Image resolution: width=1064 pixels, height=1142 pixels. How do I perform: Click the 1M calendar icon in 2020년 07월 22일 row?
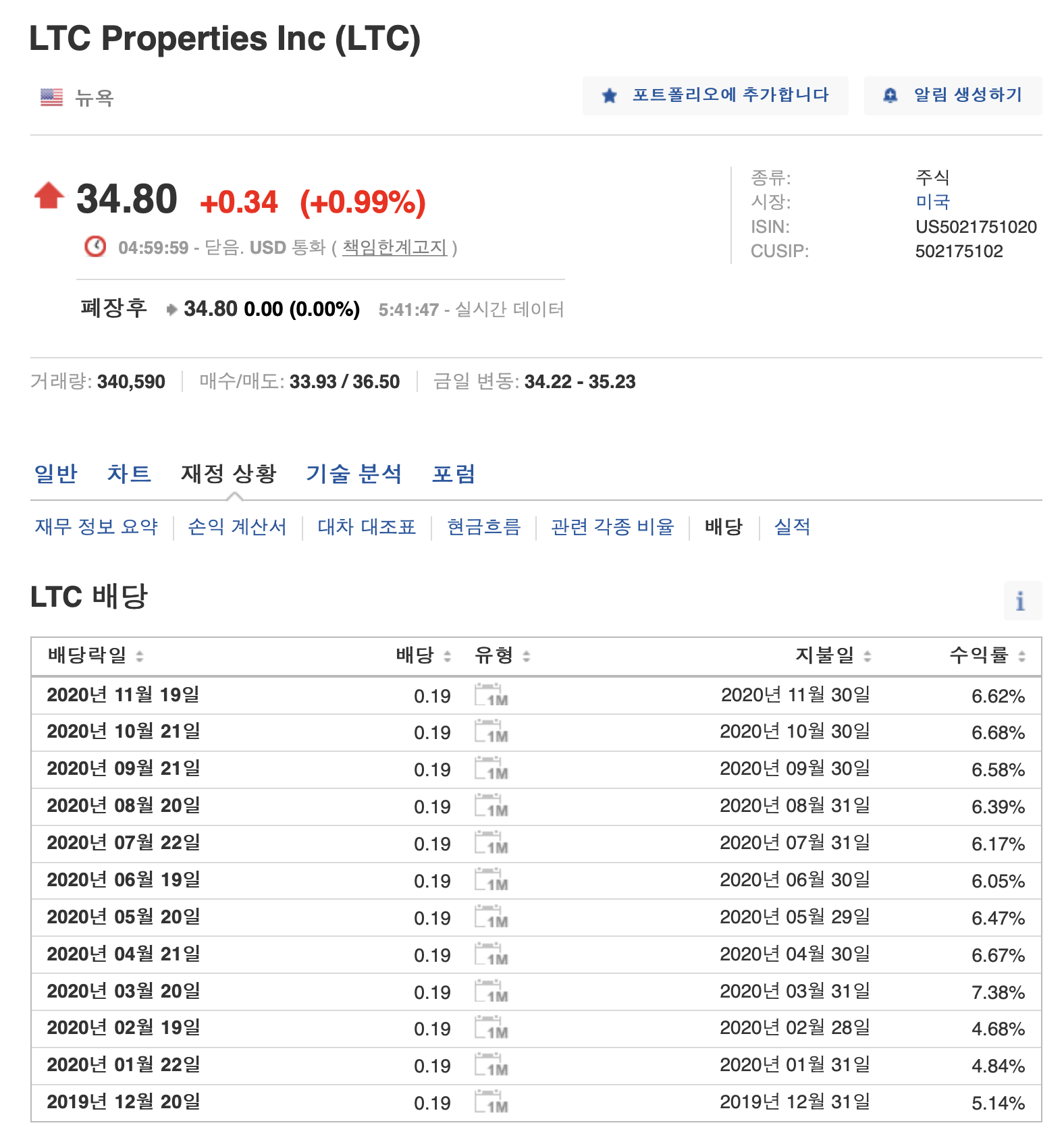click(491, 843)
